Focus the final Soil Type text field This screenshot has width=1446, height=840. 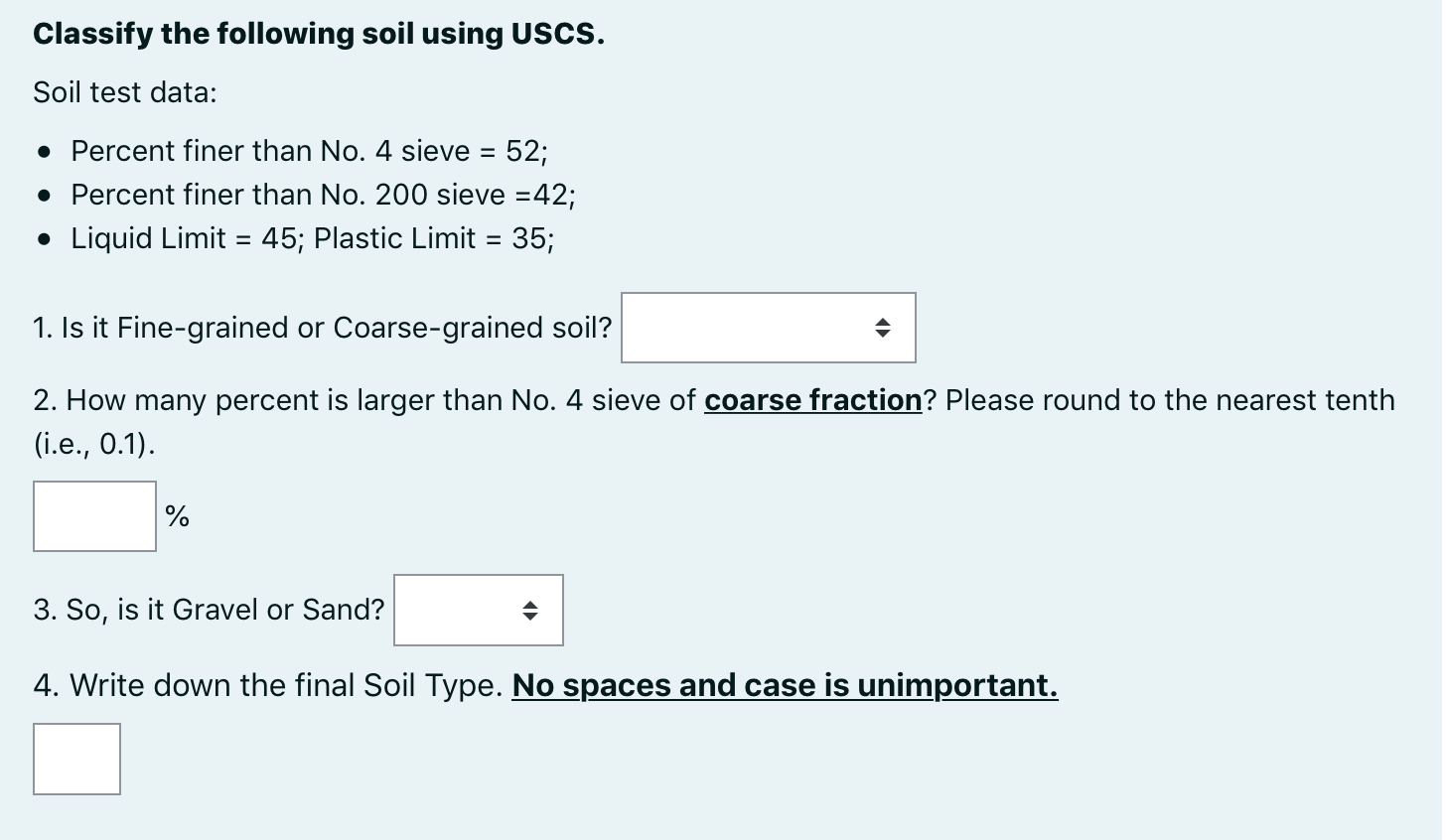(76, 759)
